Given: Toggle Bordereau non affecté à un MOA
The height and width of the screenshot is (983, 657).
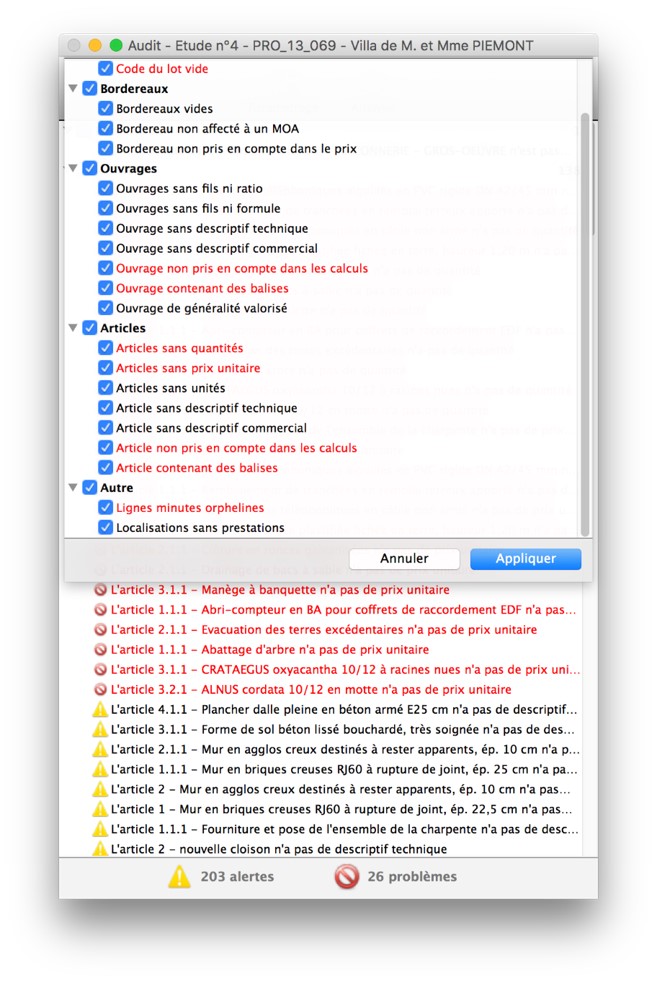Looking at the screenshot, I should coord(105,129).
